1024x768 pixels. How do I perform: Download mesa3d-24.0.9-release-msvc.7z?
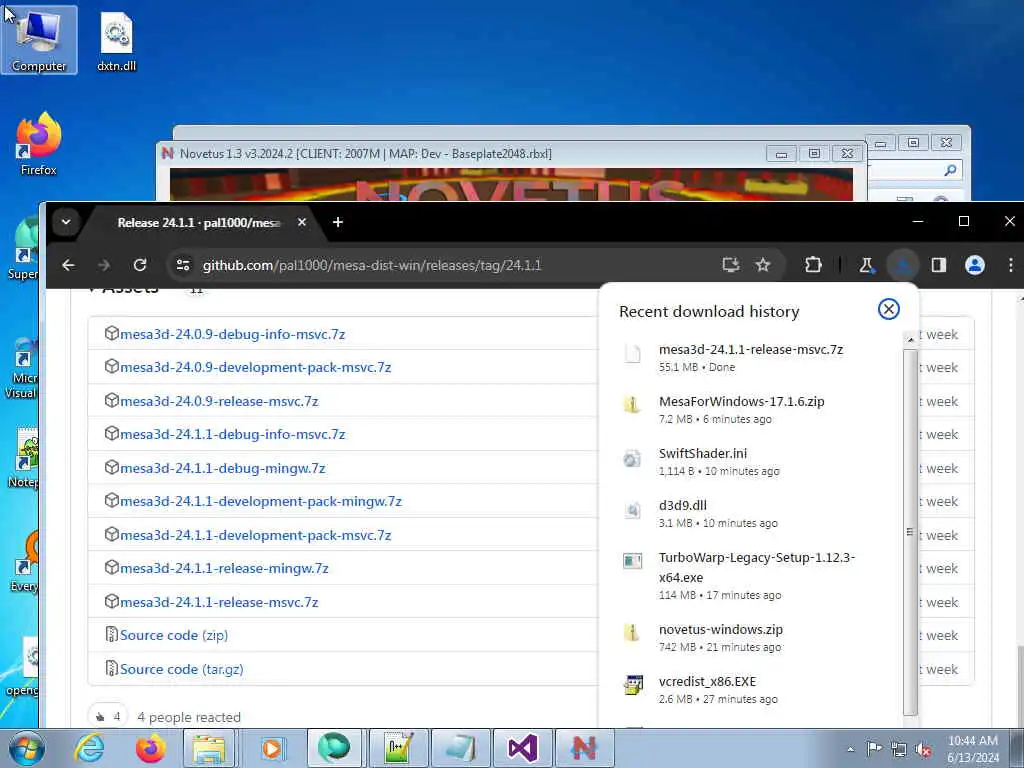[219, 401]
